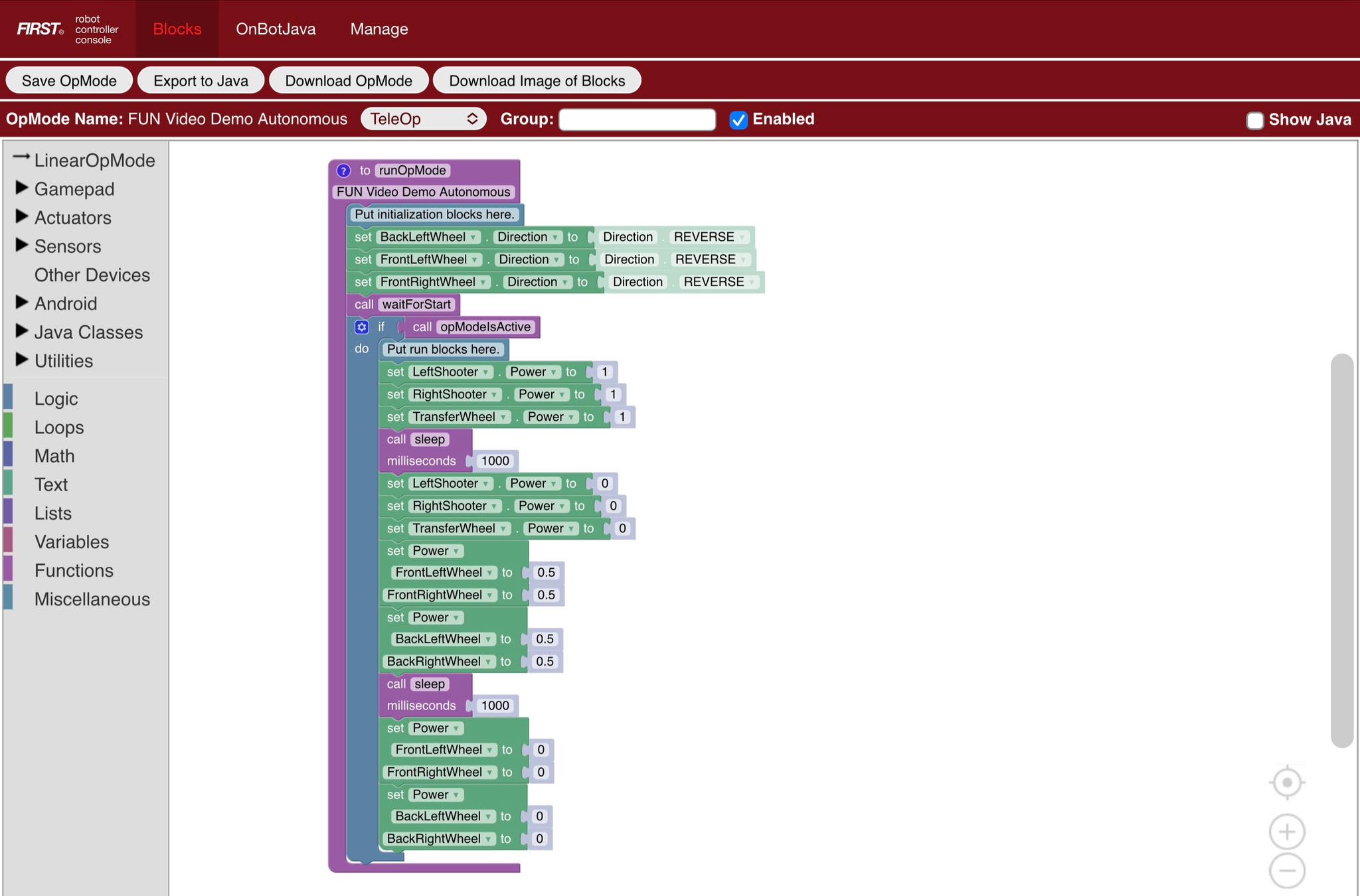Screen dimensions: 1360x896
Task: Click Download Image of Blocks button
Action: click(537, 80)
